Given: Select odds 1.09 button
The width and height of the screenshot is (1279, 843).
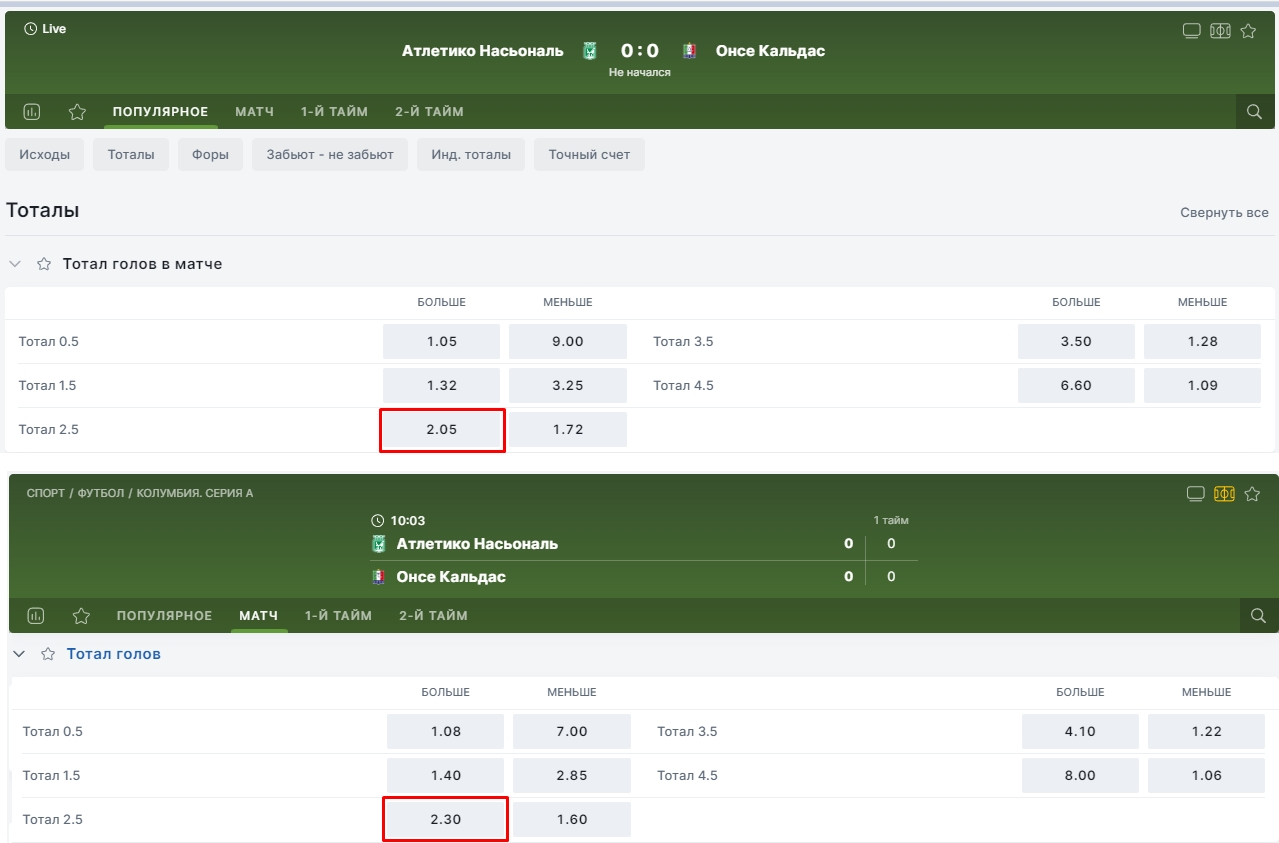Looking at the screenshot, I should 1202,385.
